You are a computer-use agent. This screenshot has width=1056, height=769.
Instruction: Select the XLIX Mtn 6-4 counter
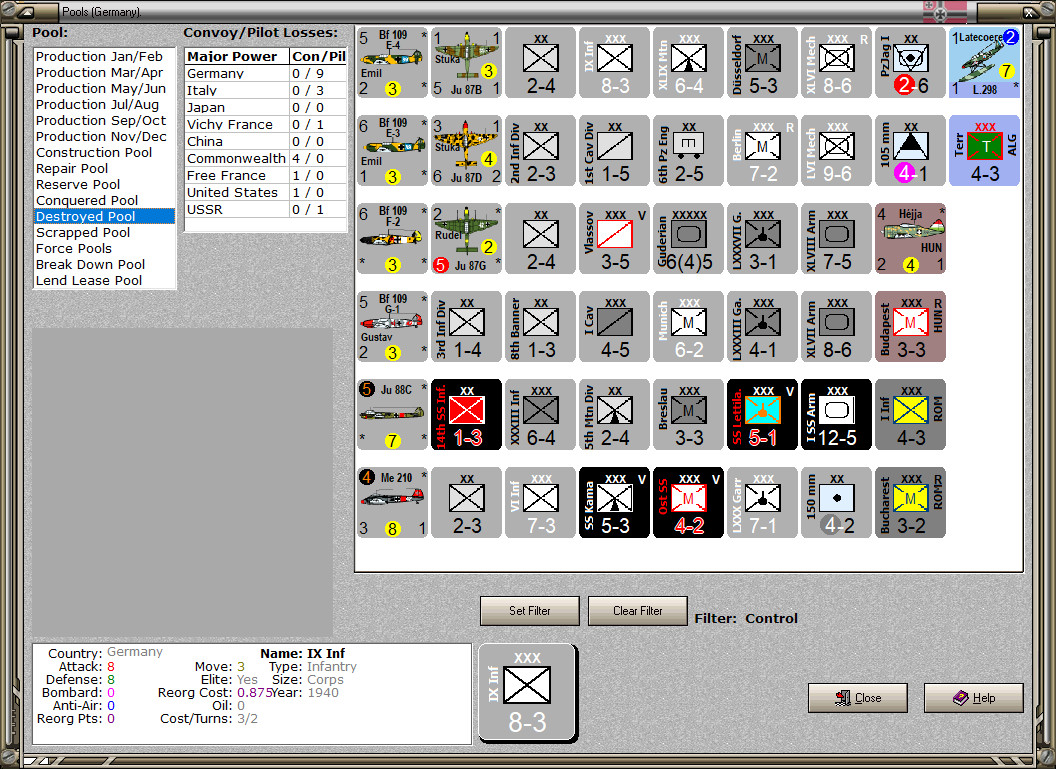(x=688, y=63)
